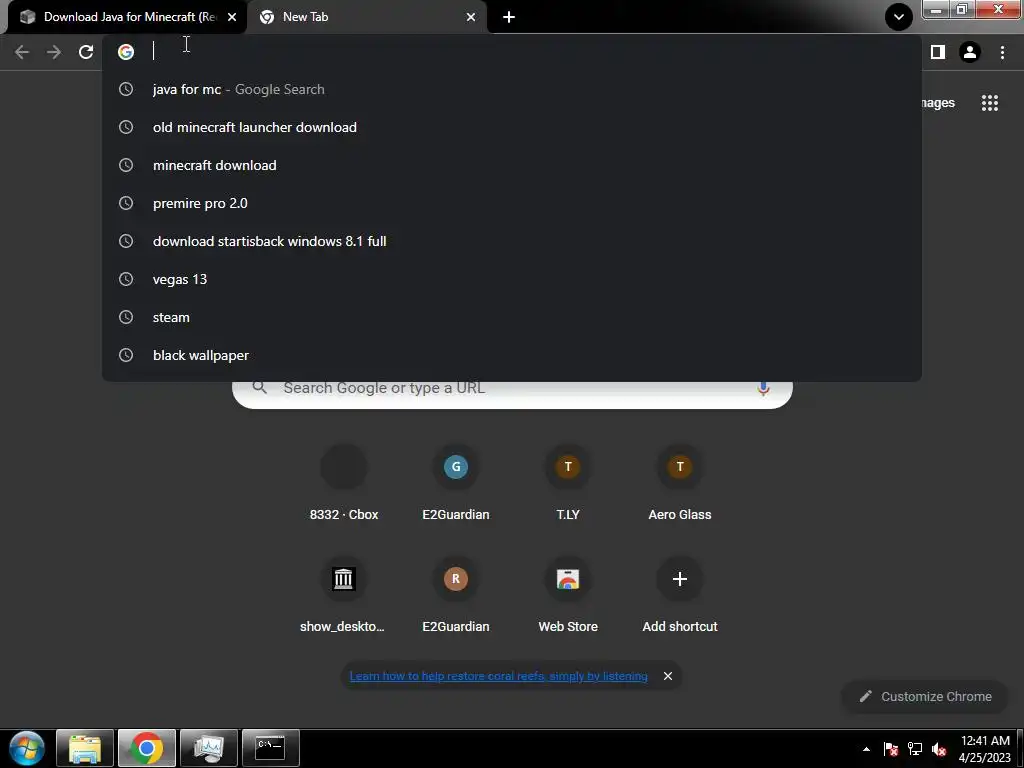This screenshot has height=768, width=1024.
Task: Click the Customize Chrome button
Action: click(x=925, y=697)
